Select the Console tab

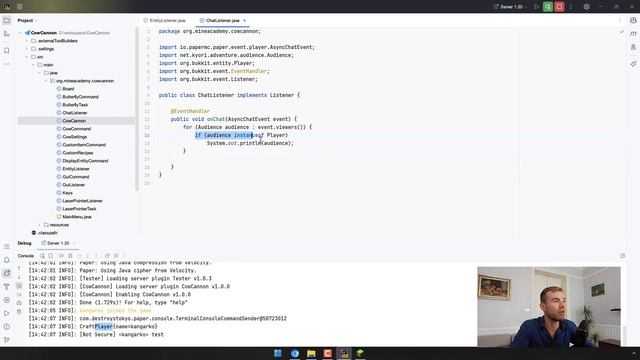(26, 256)
